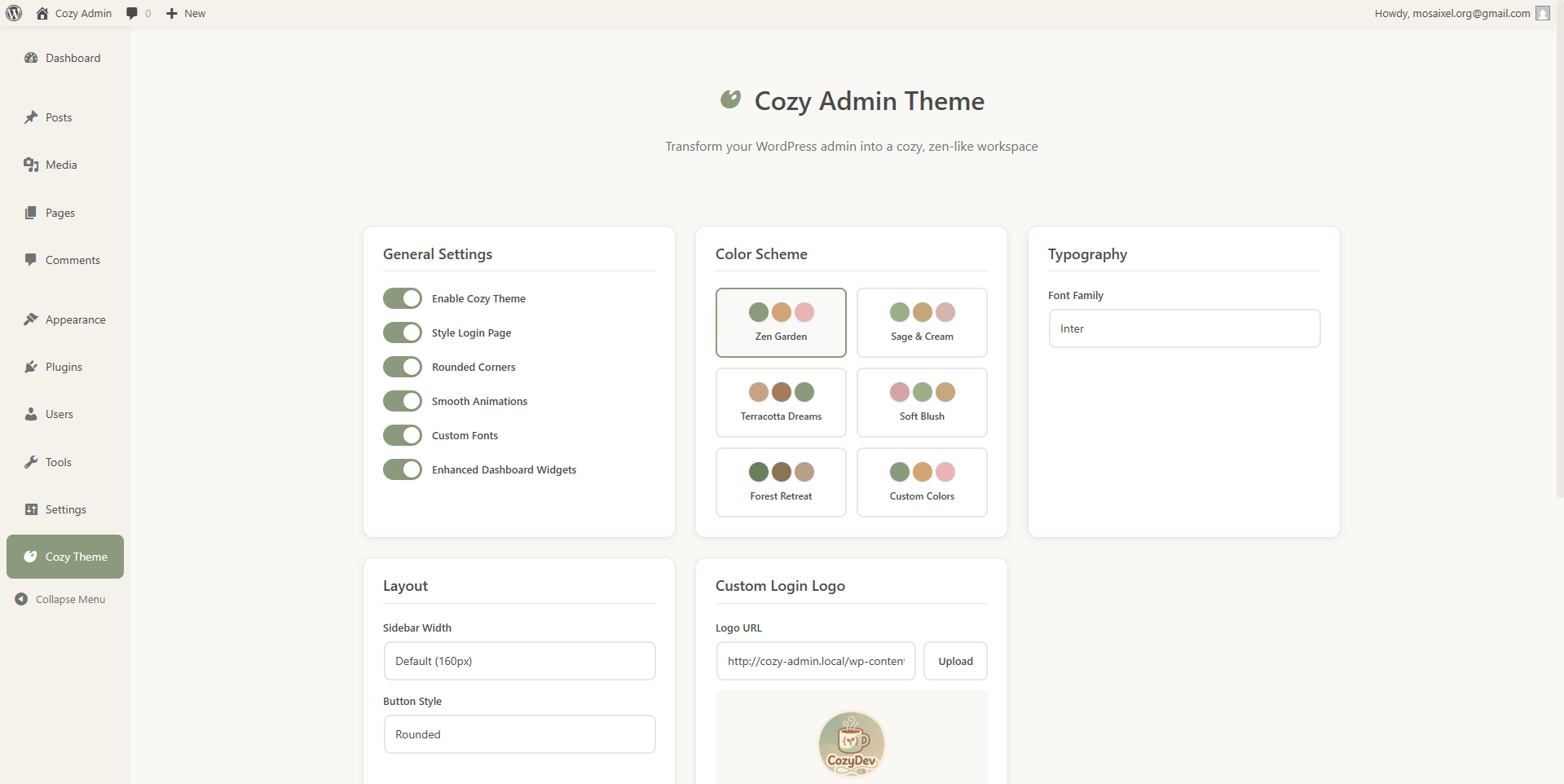1564x784 pixels.
Task: Open the Dashboard menu item
Action: pos(65,58)
